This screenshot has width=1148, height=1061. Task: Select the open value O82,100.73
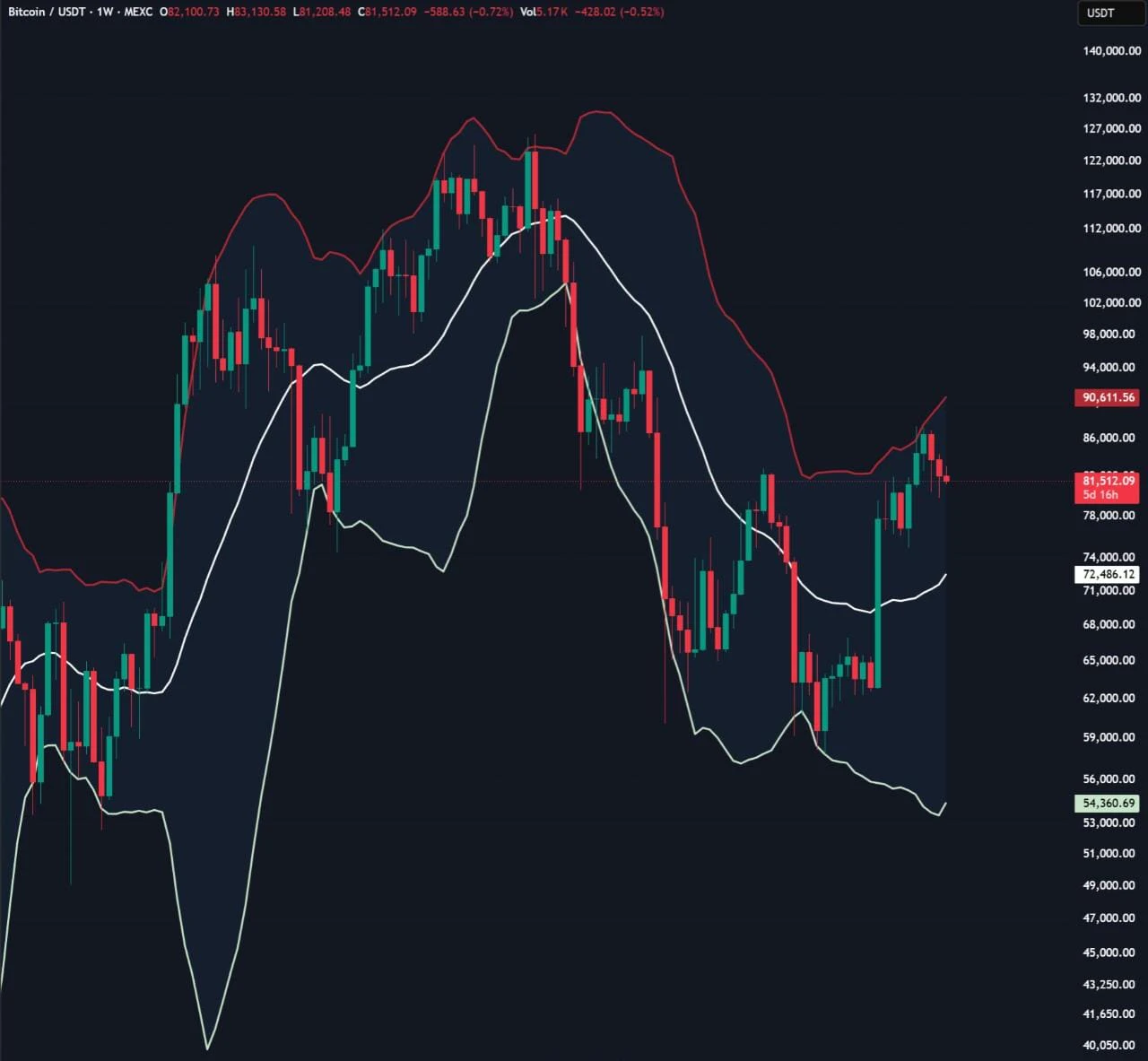(188, 13)
